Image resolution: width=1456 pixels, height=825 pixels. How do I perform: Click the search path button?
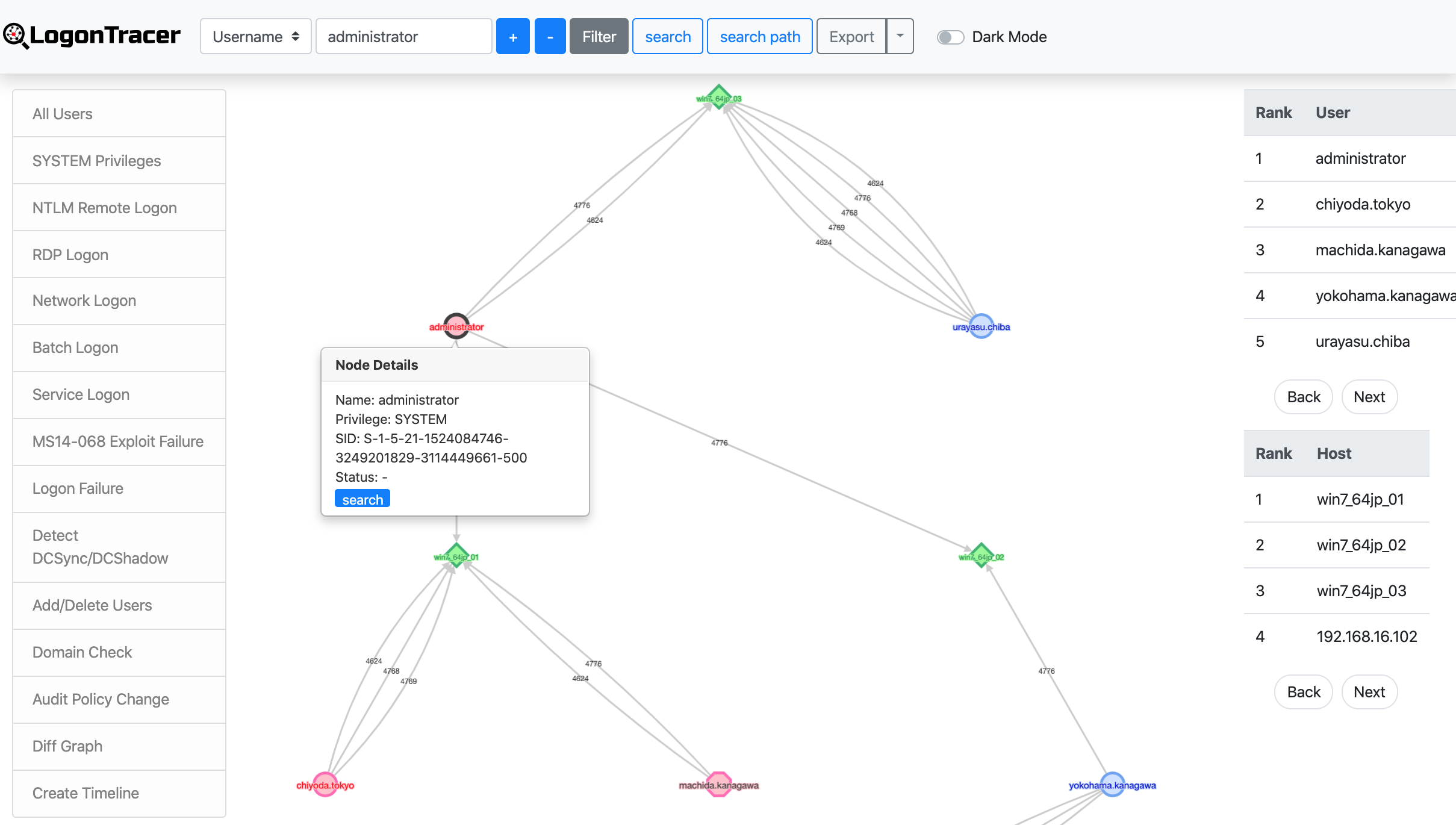click(x=760, y=36)
